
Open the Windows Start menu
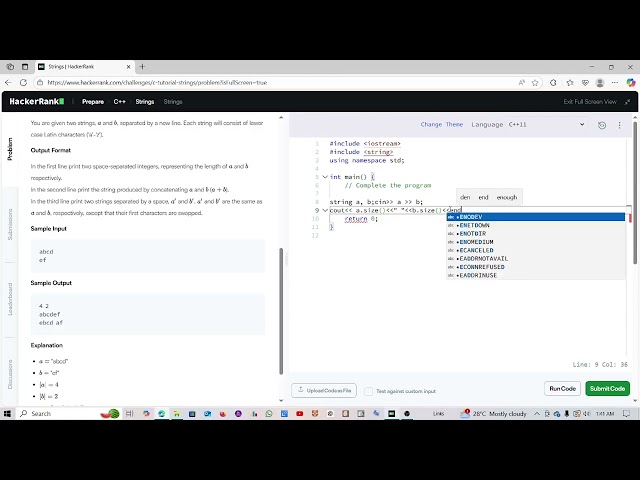pos(7,413)
